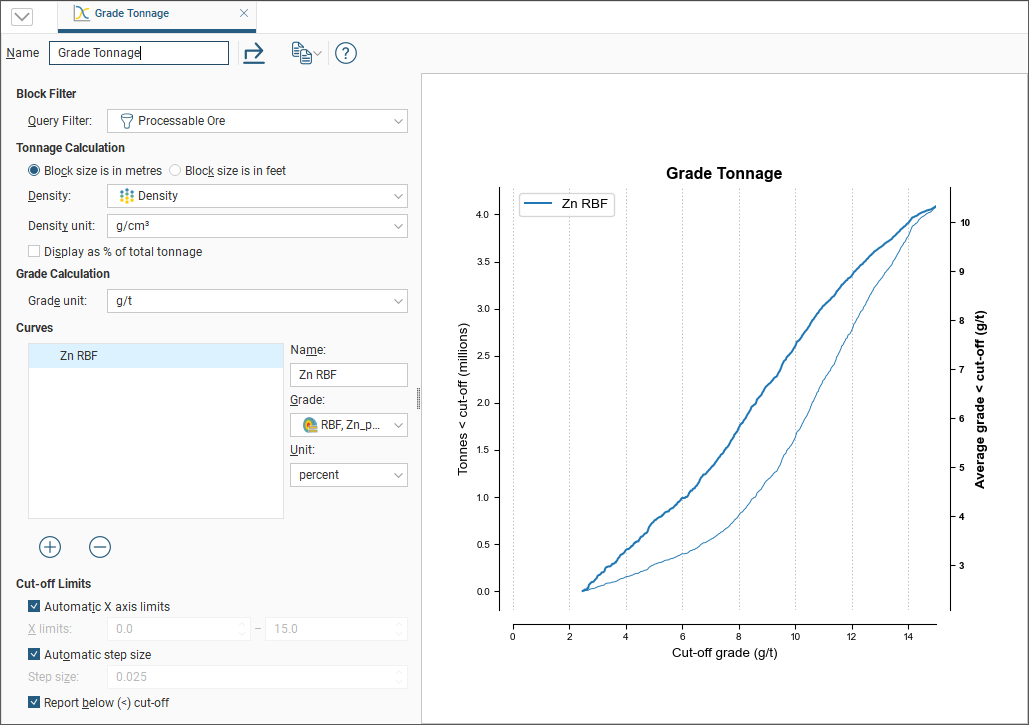Screen dimensions: 1029x725
Task: Open the copy options icon menu
Action: click(305, 53)
